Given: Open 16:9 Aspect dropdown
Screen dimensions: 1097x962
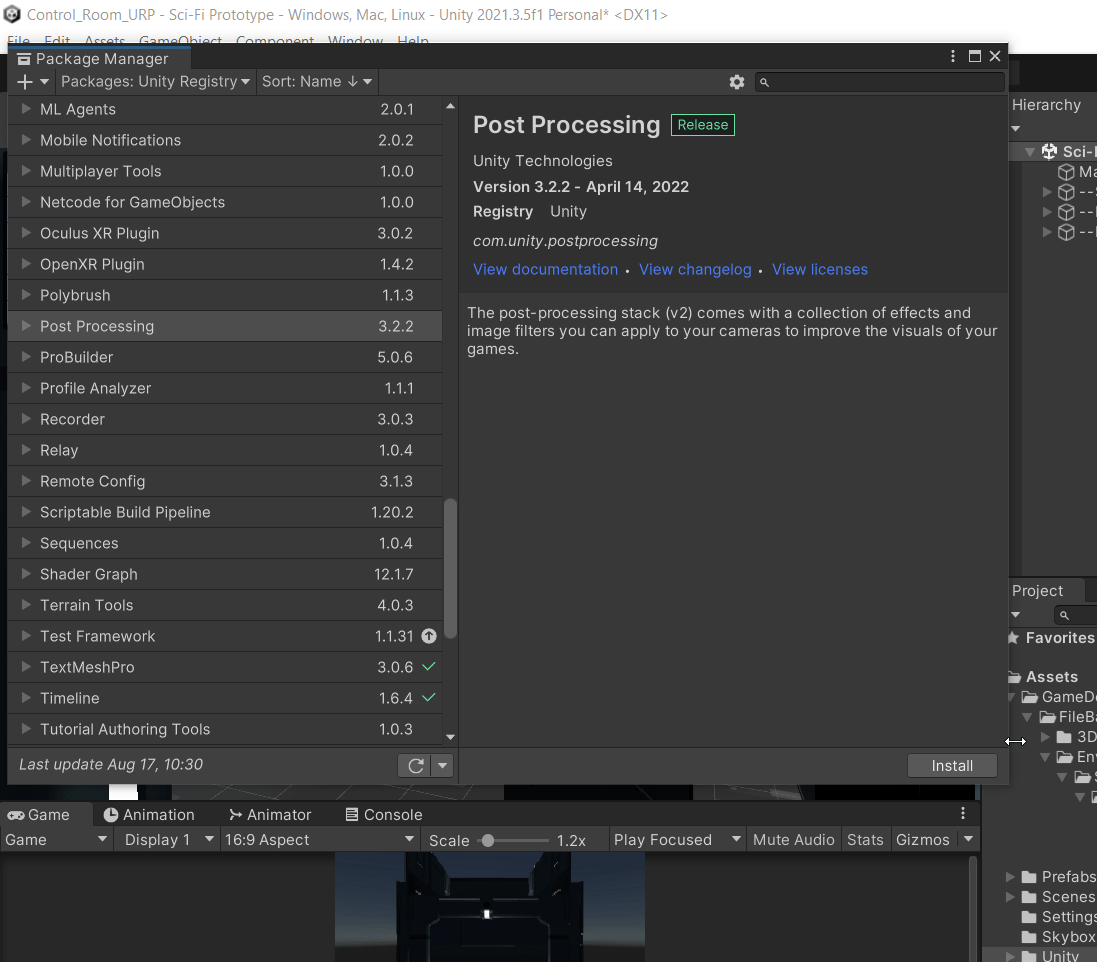Looking at the screenshot, I should 319,840.
